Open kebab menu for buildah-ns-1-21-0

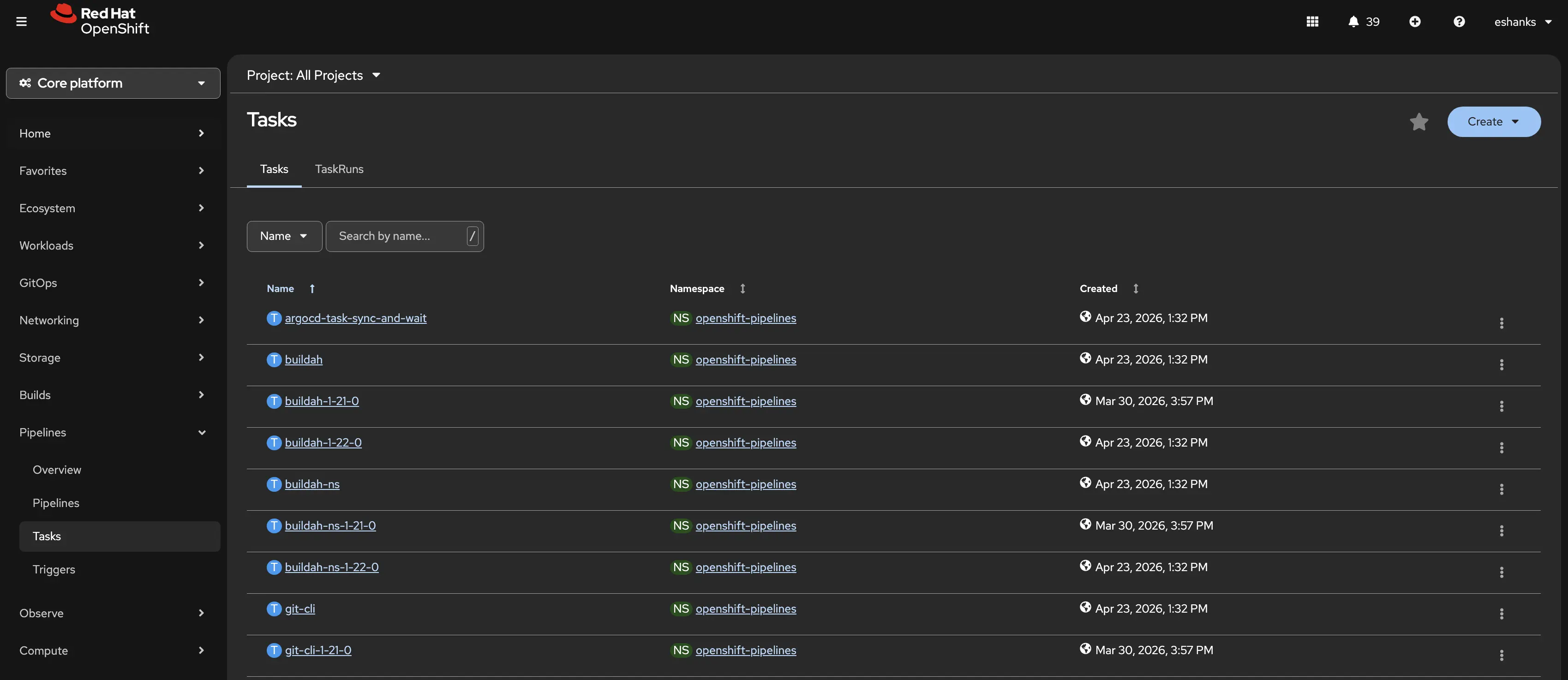click(1502, 530)
